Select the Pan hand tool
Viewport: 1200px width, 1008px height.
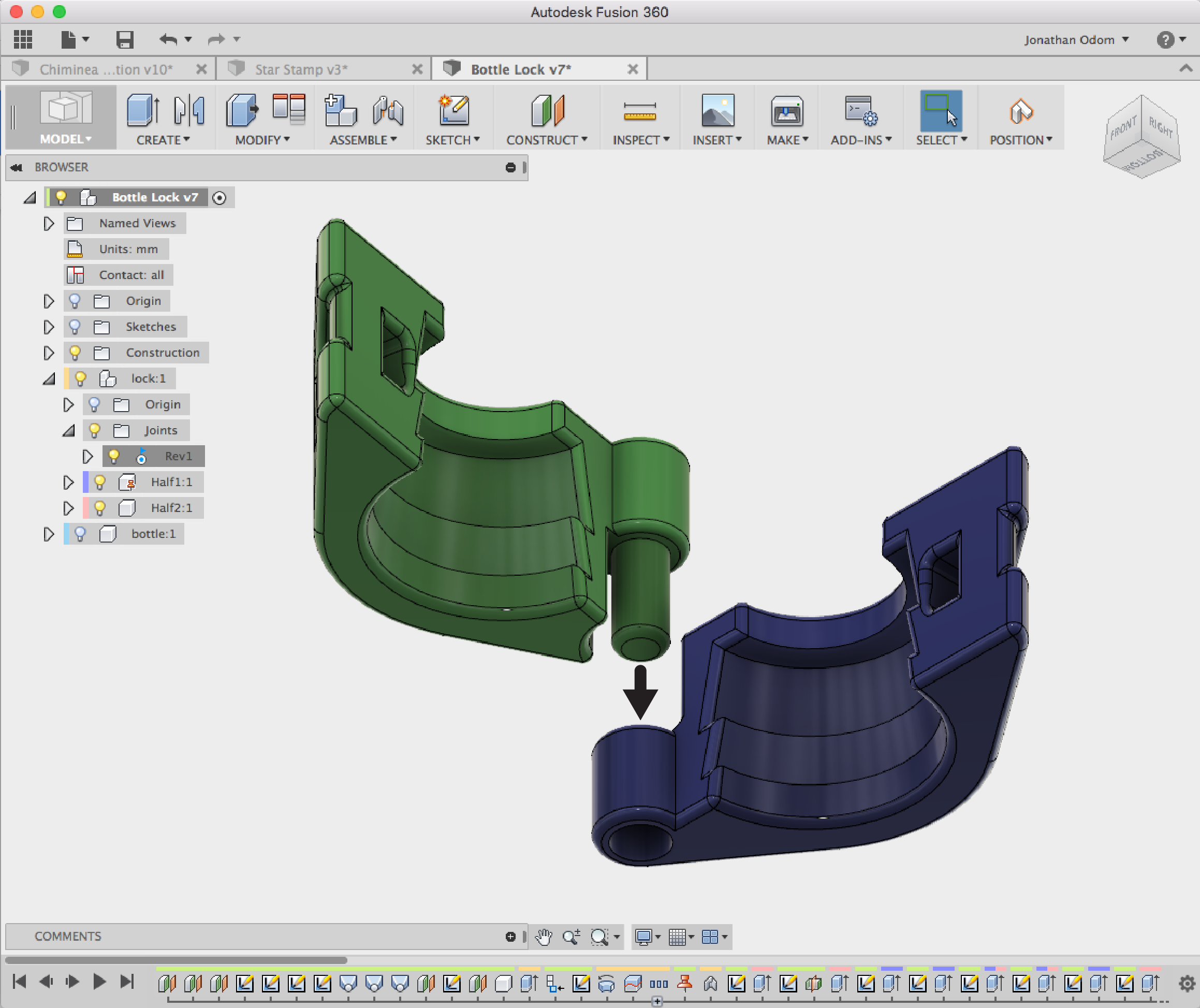click(x=544, y=937)
